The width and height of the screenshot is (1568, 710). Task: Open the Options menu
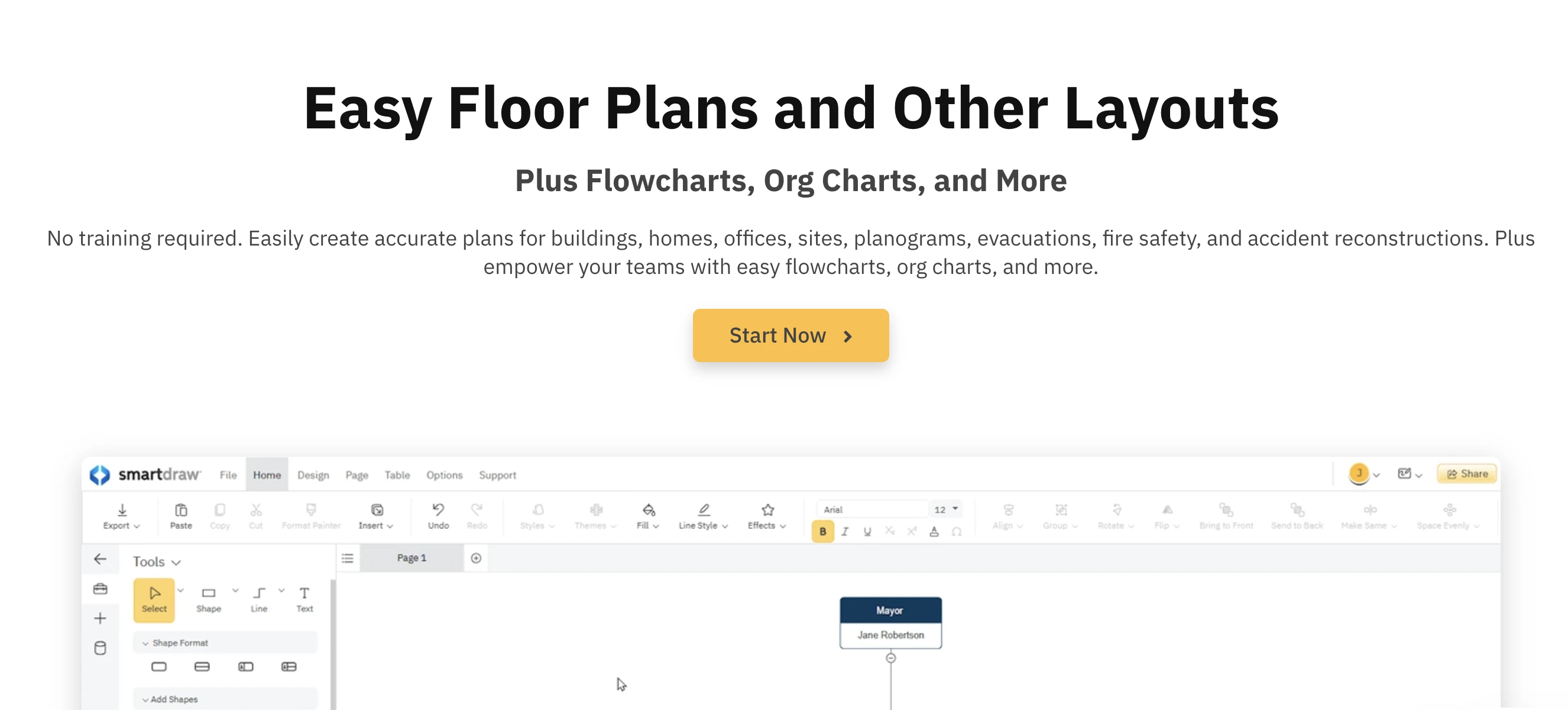pos(444,475)
